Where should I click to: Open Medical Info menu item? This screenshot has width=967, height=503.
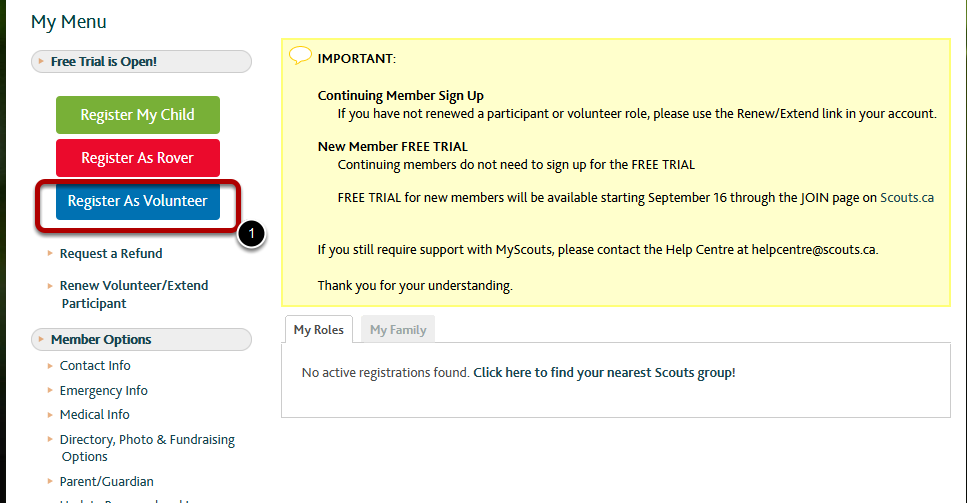[94, 415]
